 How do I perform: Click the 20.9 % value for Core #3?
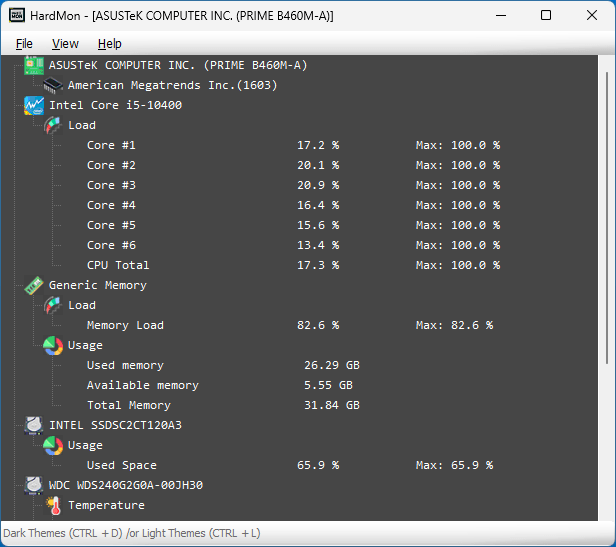pyautogui.click(x=318, y=185)
